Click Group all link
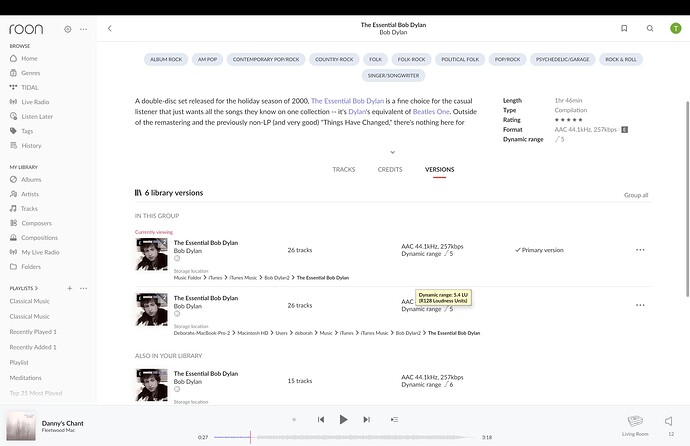690x446 pixels. (636, 195)
